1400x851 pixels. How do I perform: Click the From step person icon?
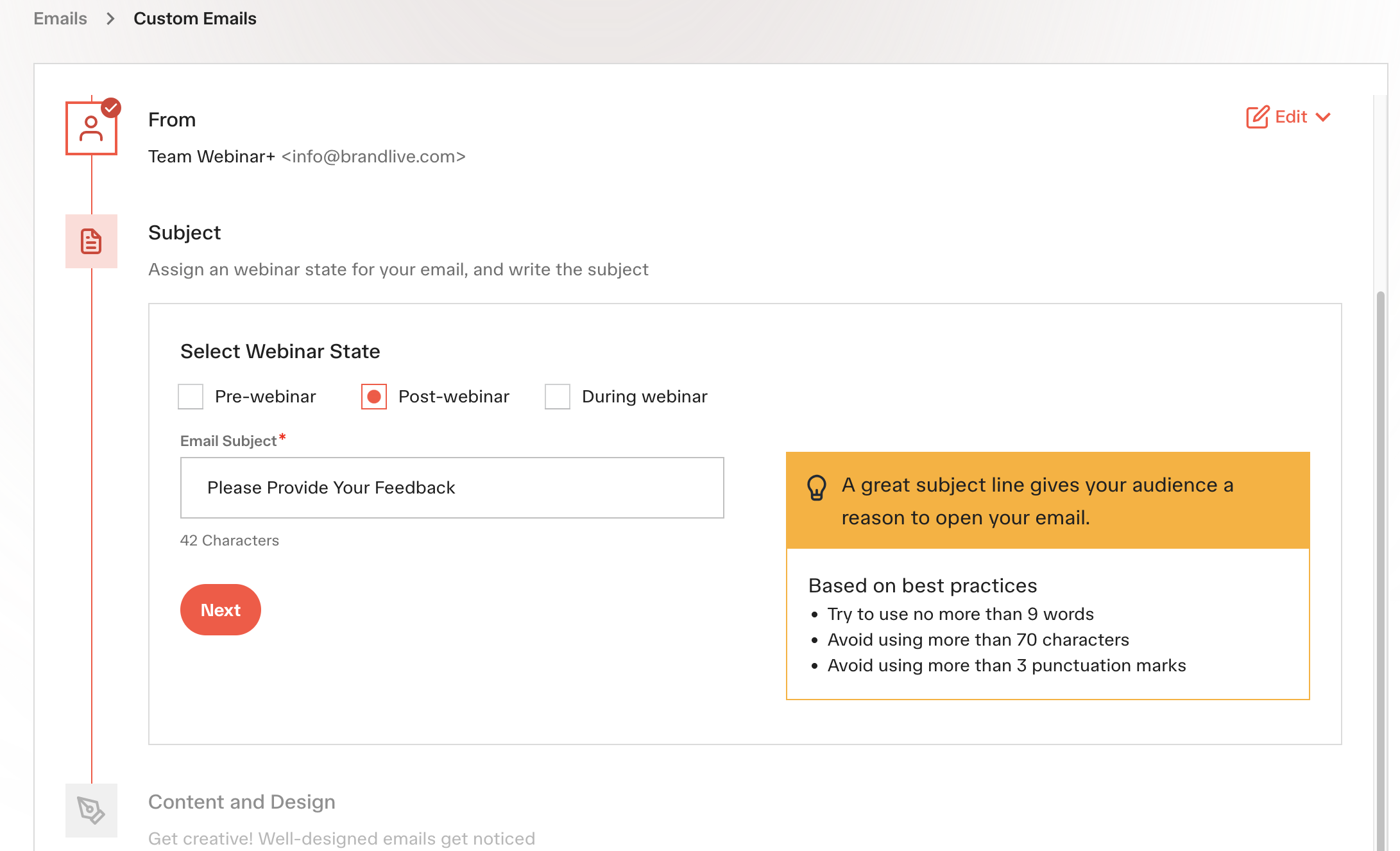click(91, 128)
